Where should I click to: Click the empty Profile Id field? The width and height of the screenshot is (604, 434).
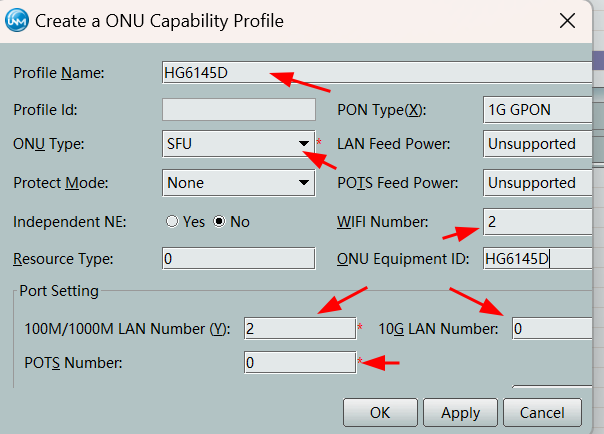point(239,110)
